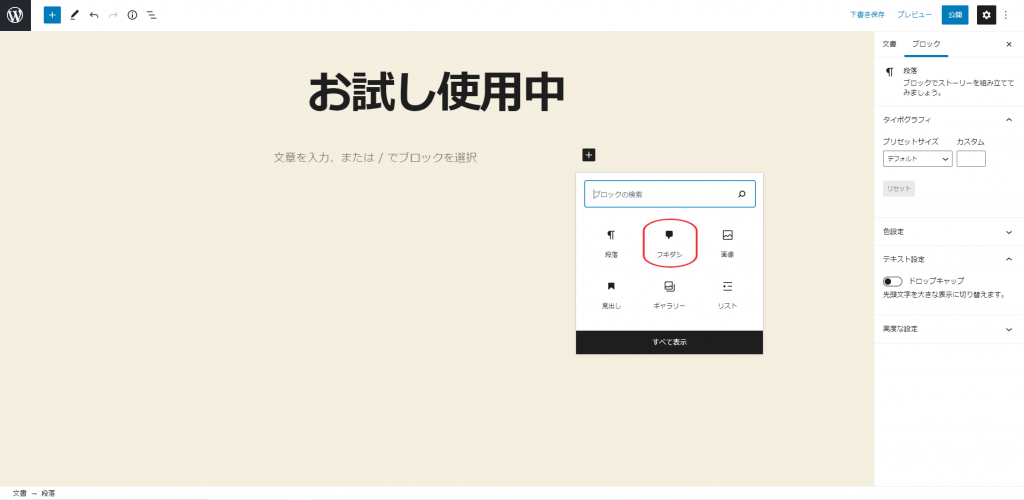The image size is (1024, 500).
Task: Click the すべて表示 button
Action: tap(669, 342)
